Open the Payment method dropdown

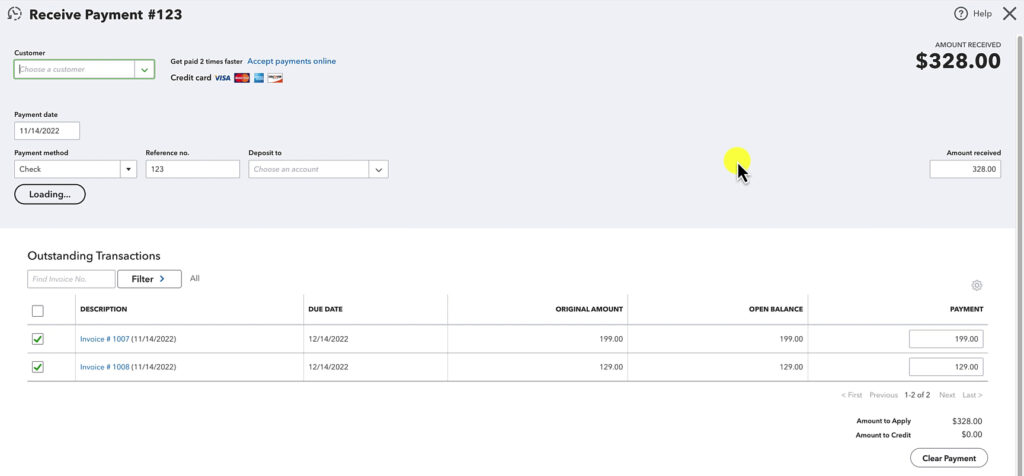(129, 169)
